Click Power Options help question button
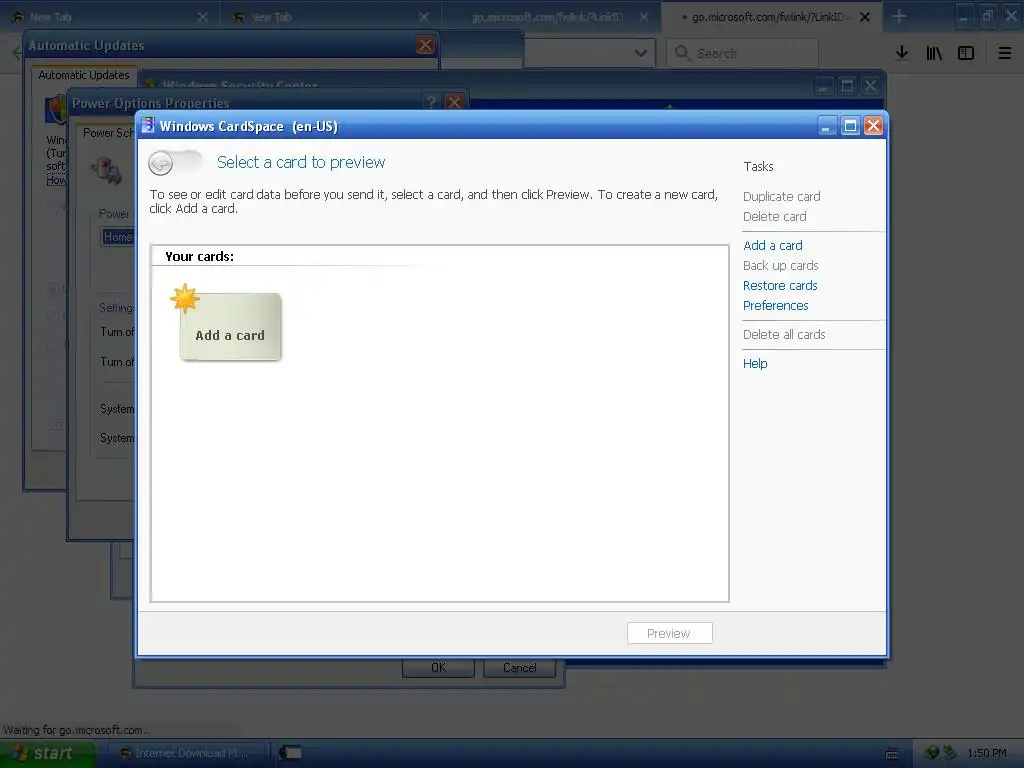The image size is (1024, 768). click(431, 102)
